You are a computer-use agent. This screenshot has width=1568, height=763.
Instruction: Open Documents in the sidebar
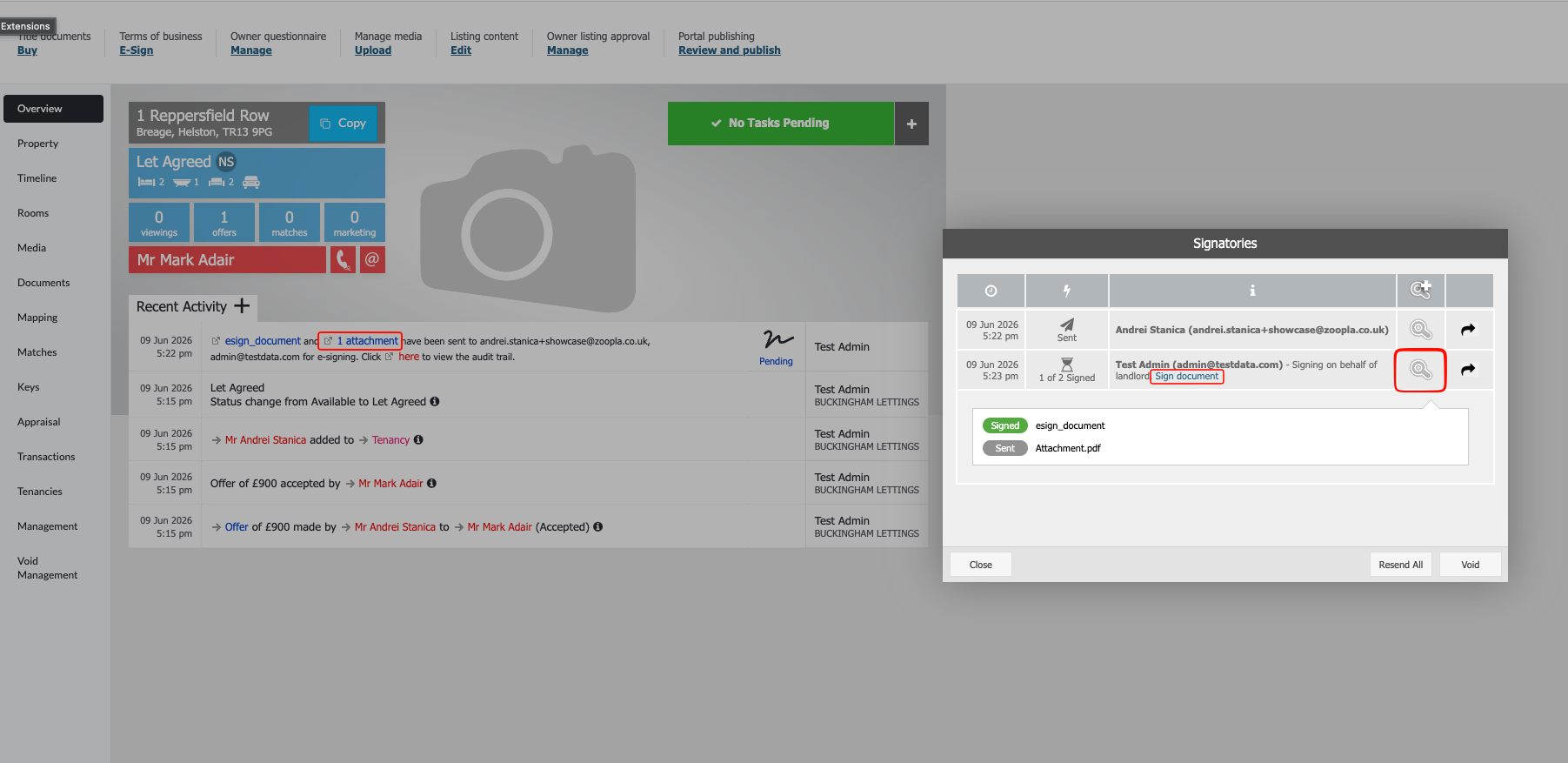pyautogui.click(x=43, y=283)
